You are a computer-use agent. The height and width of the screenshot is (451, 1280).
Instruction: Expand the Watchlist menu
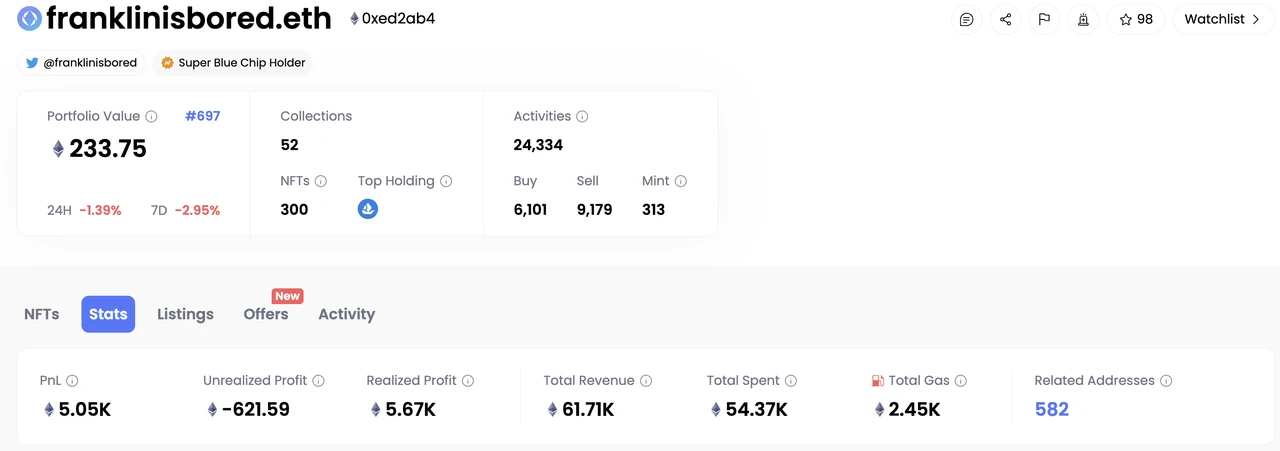(1223, 19)
